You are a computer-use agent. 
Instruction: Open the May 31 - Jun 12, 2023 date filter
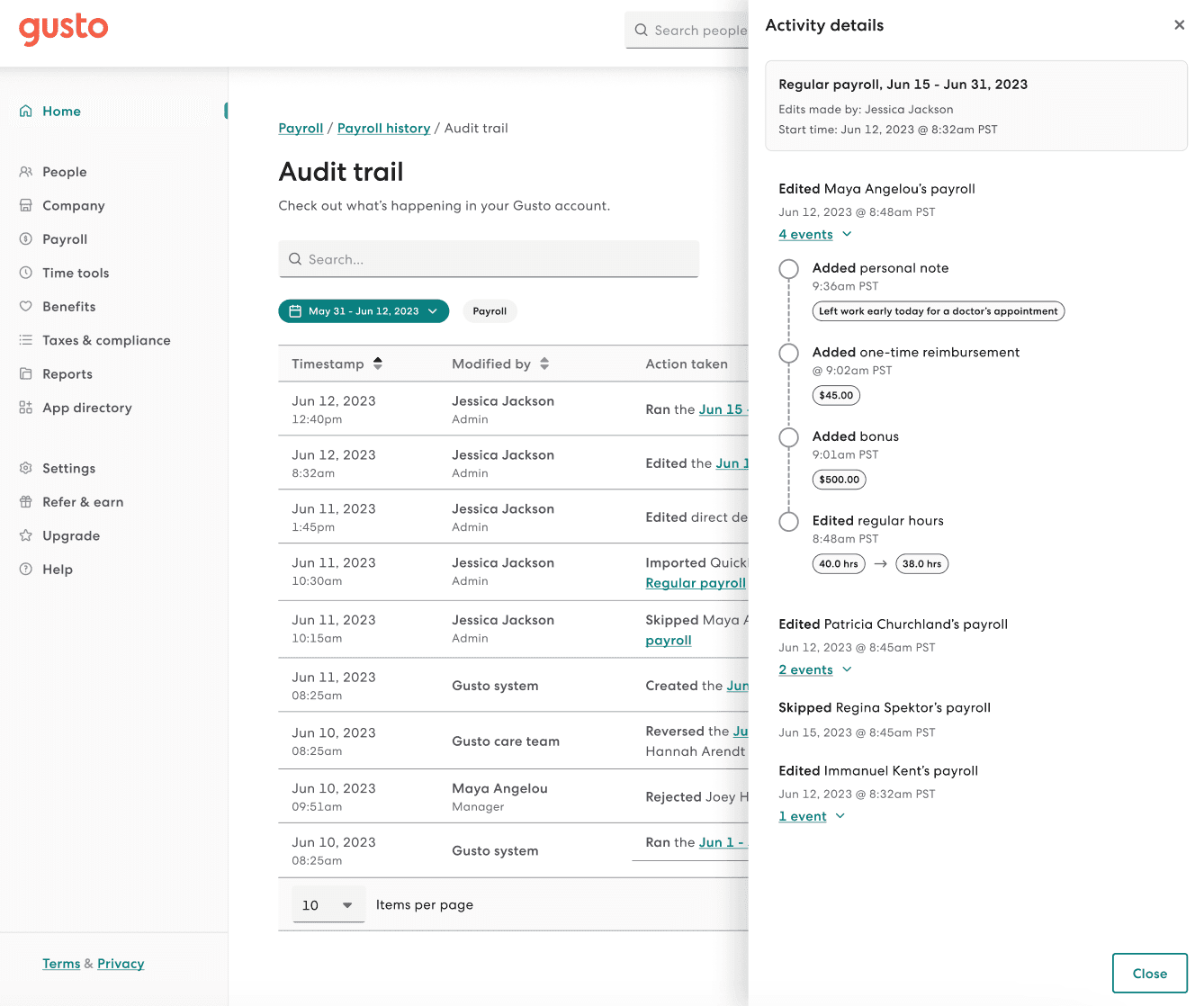coord(364,311)
